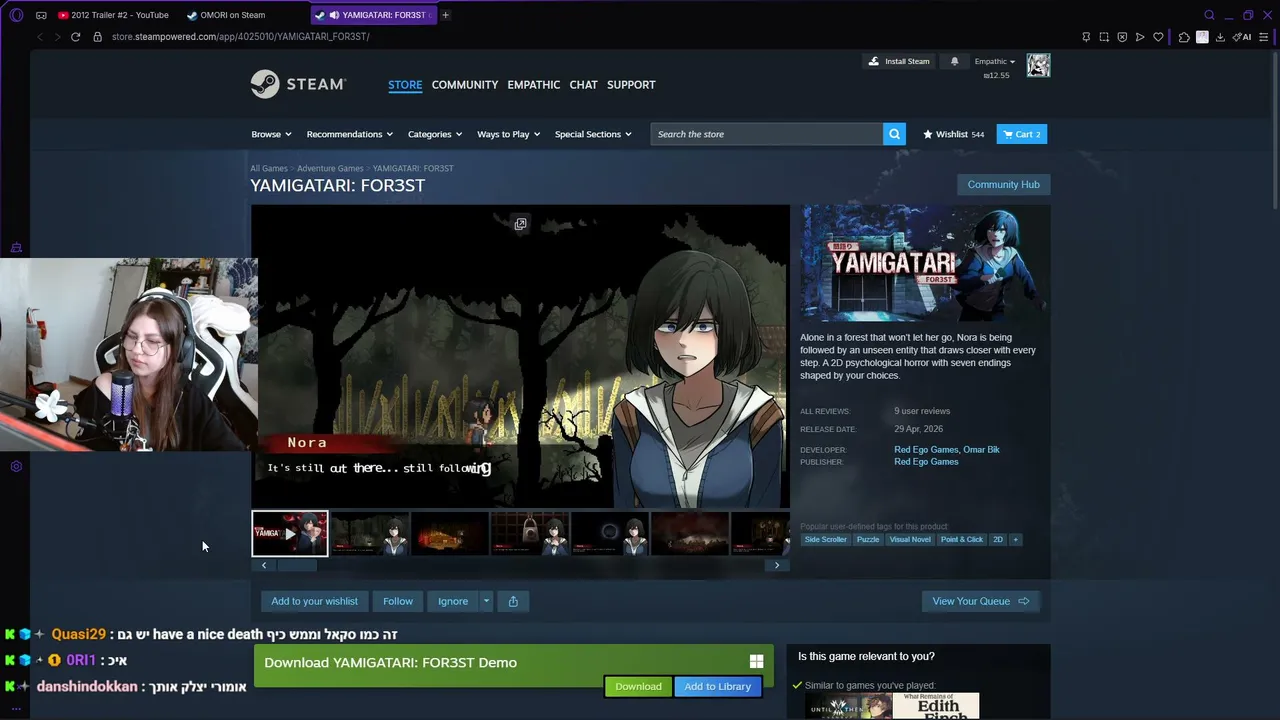Screen dimensions: 1280x720
Task: Click the Steam logo
Action: 298,84
